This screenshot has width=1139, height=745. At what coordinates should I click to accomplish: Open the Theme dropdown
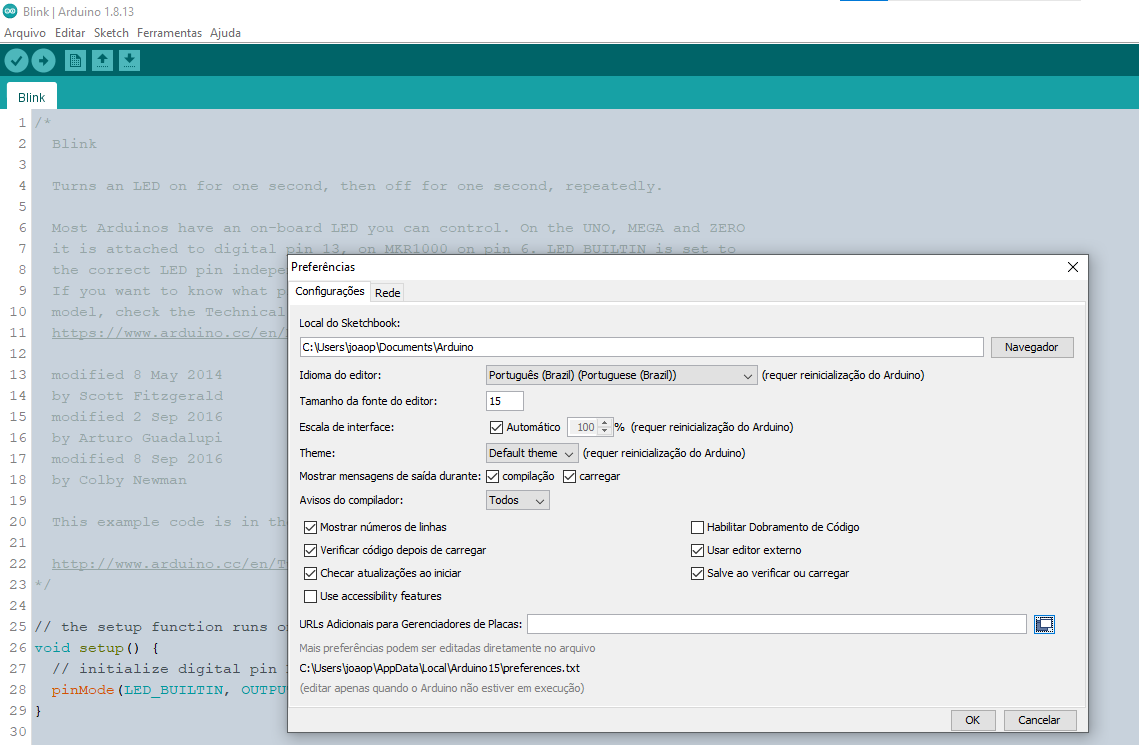click(532, 453)
